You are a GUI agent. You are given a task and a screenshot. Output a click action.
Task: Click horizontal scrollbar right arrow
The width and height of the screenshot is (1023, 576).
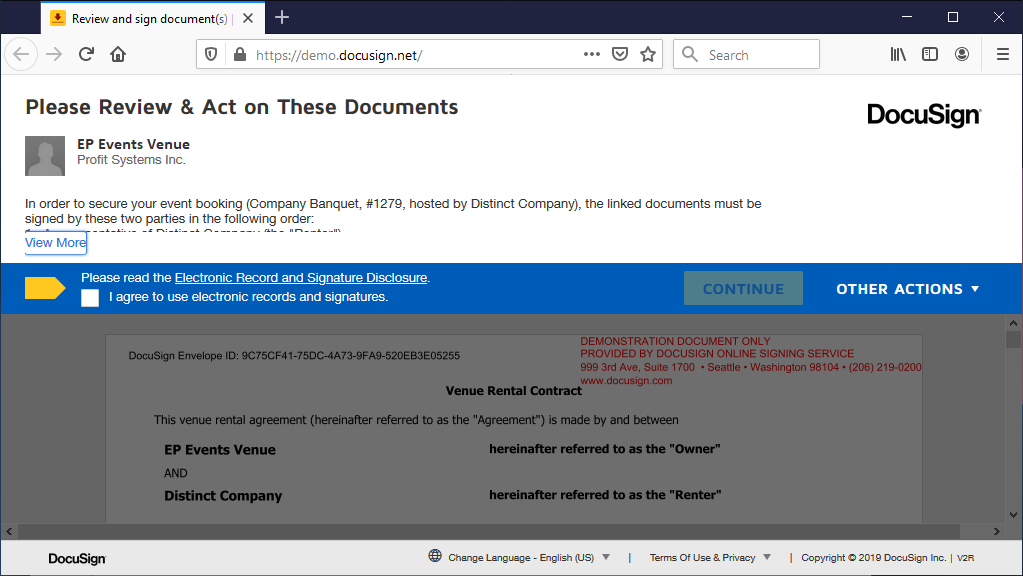click(997, 532)
